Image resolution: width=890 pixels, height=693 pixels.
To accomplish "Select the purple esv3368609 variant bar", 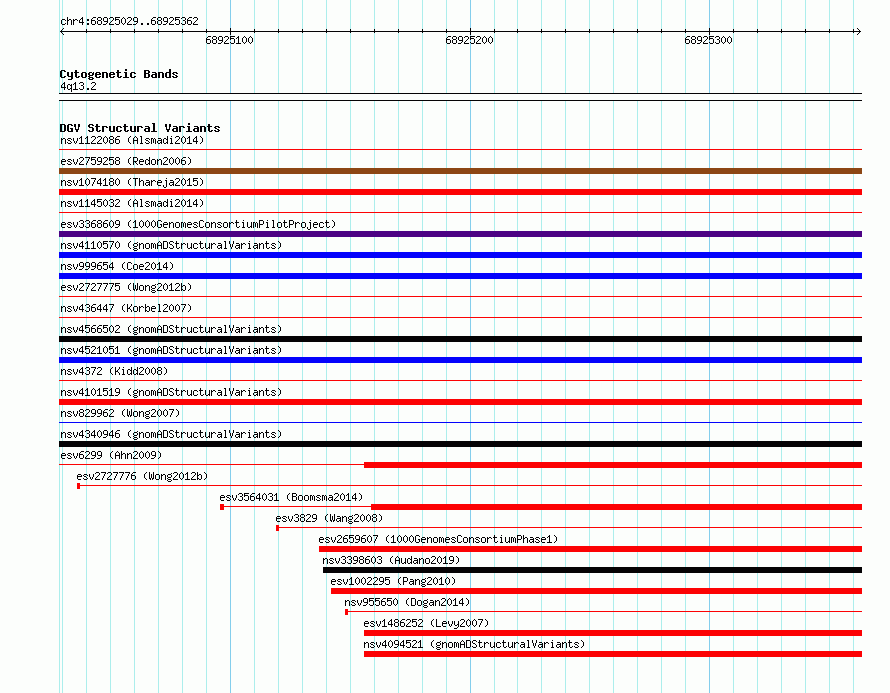I will tap(460, 234).
